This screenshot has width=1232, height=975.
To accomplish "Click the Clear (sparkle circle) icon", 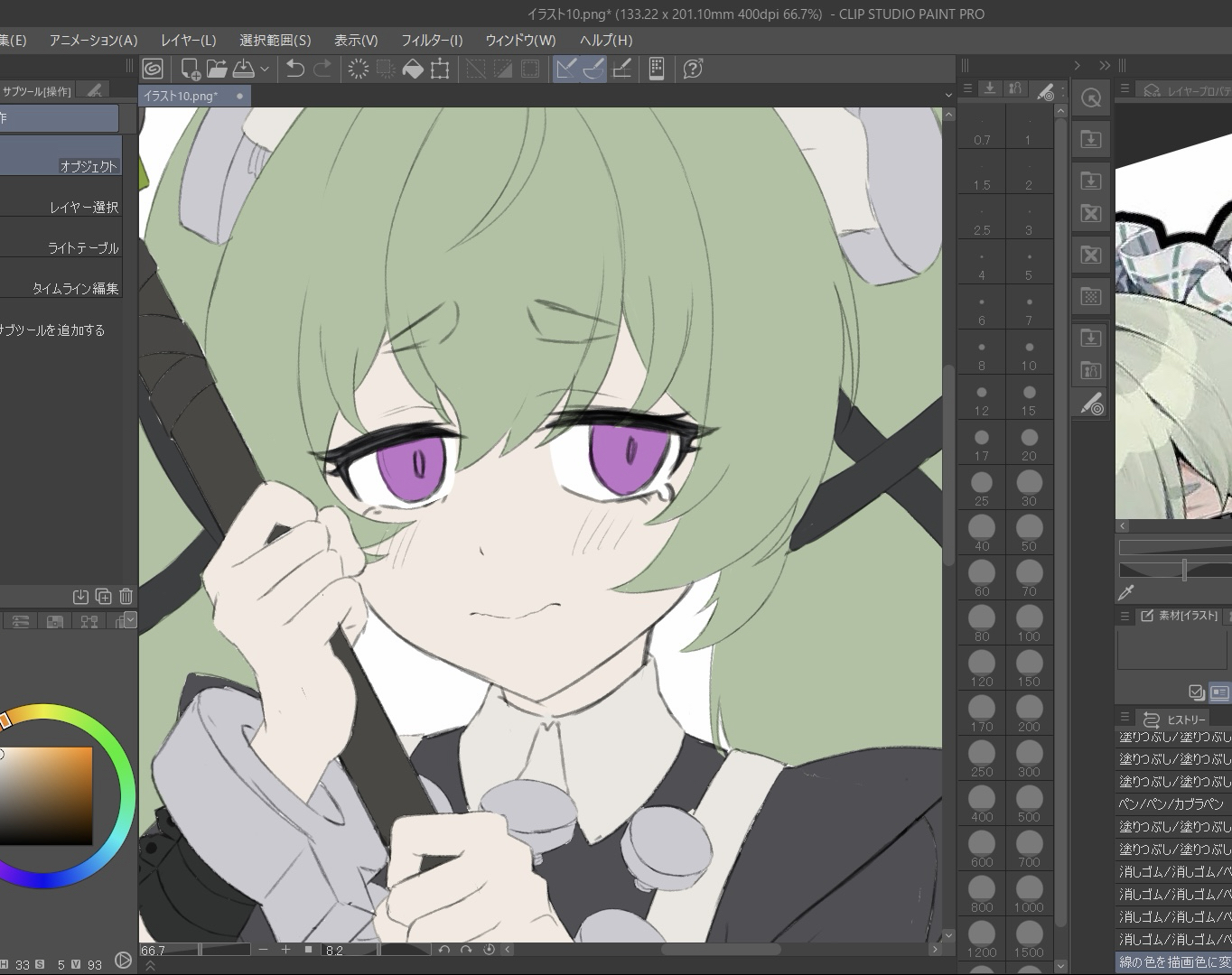I will tap(359, 69).
